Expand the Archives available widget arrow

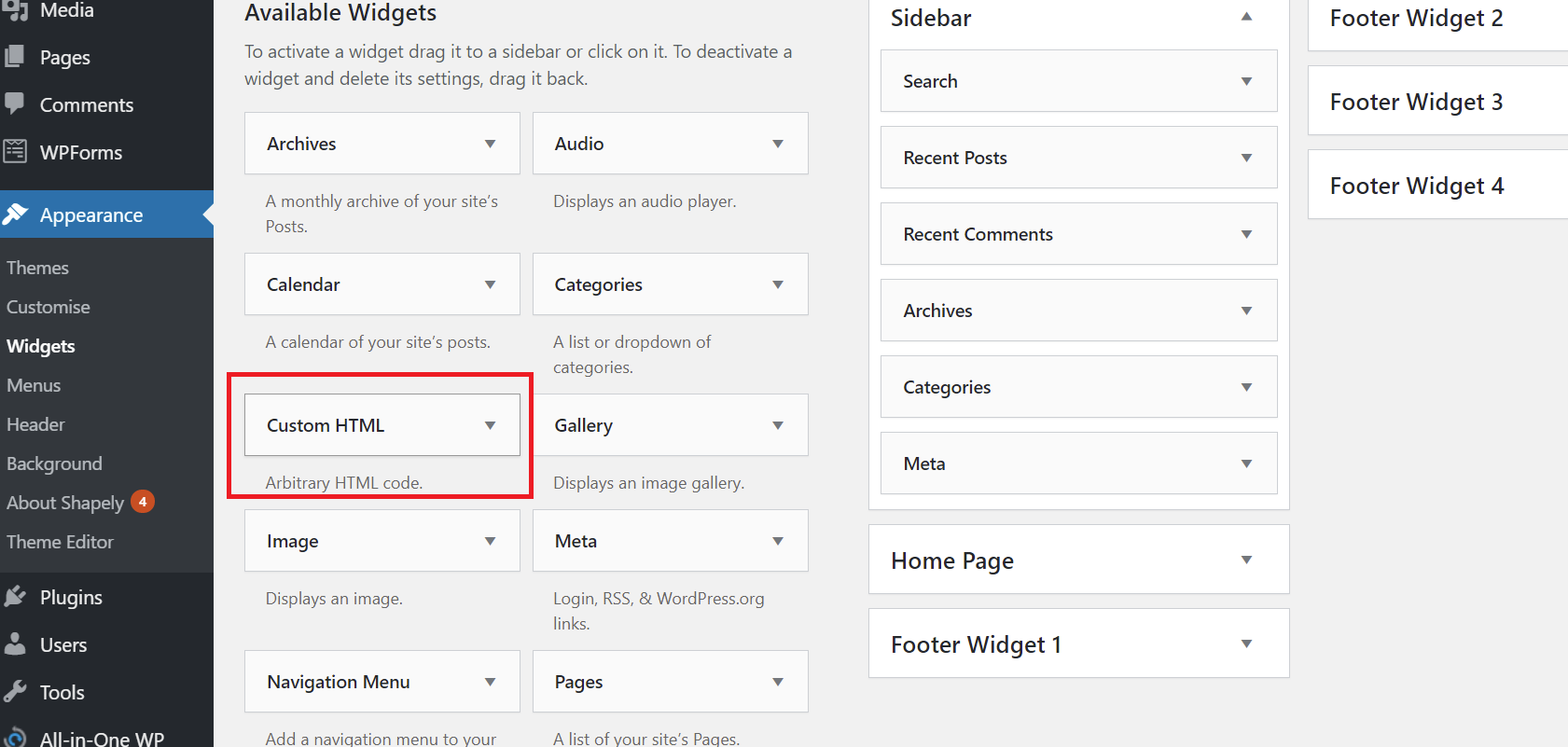tap(490, 144)
